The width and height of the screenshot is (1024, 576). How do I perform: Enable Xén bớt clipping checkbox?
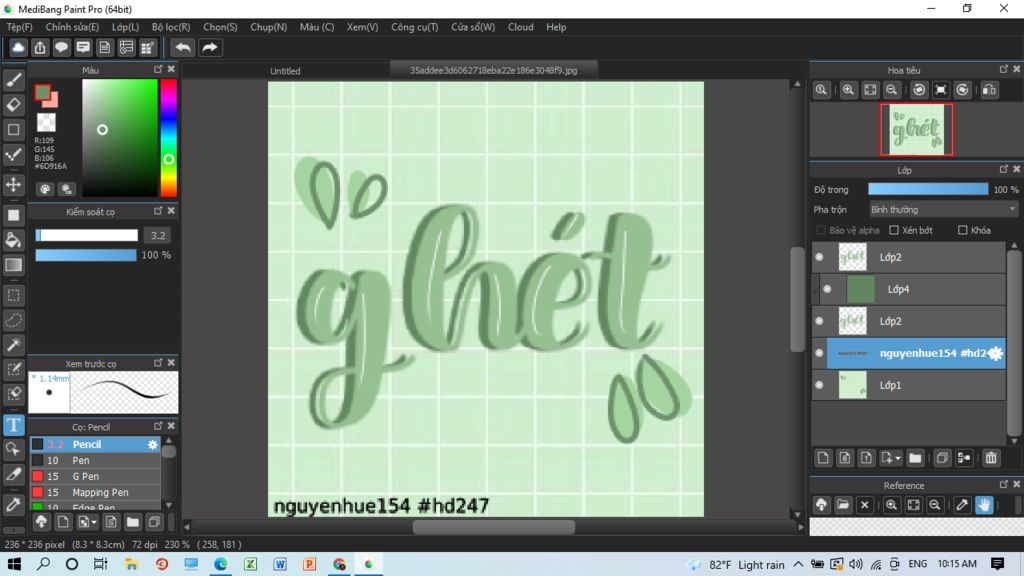click(894, 231)
